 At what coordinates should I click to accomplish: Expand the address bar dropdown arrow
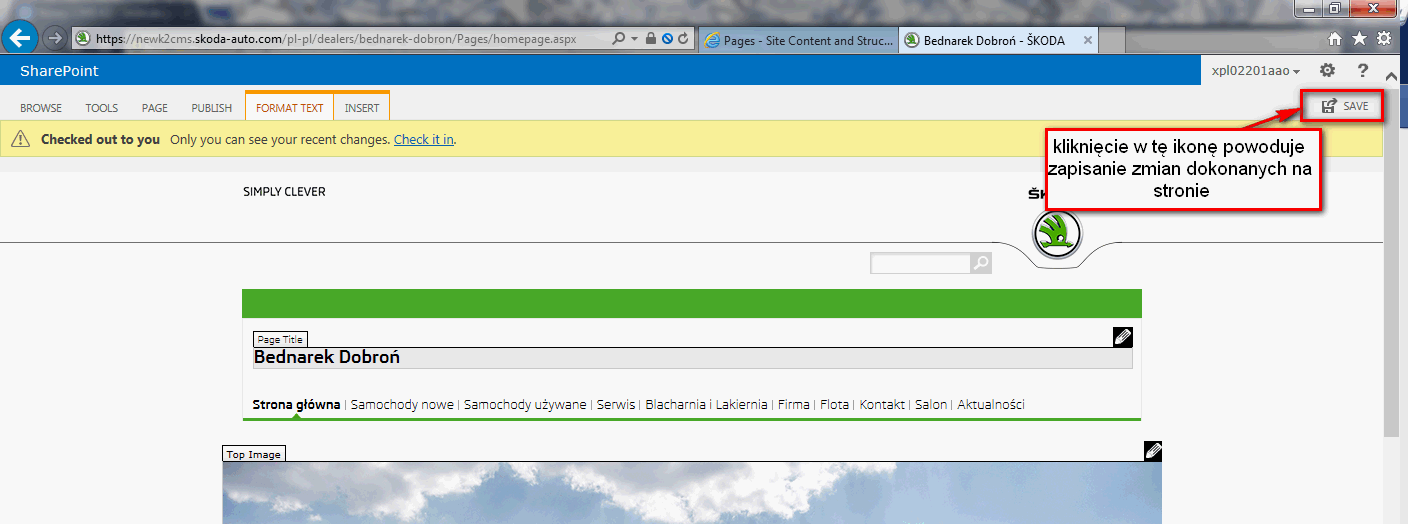pos(634,39)
